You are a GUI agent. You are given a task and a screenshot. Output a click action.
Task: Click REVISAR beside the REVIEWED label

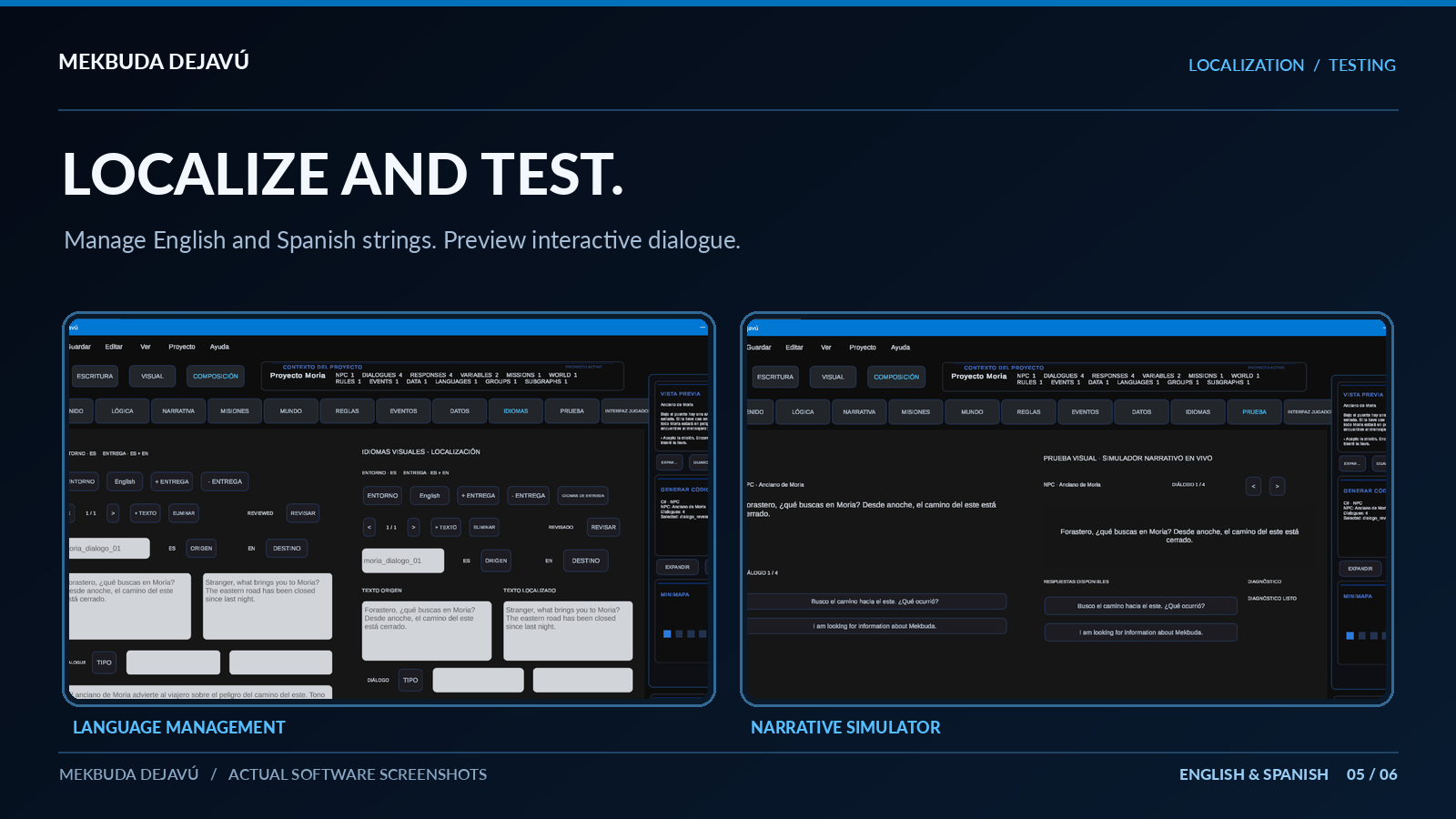[x=303, y=513]
